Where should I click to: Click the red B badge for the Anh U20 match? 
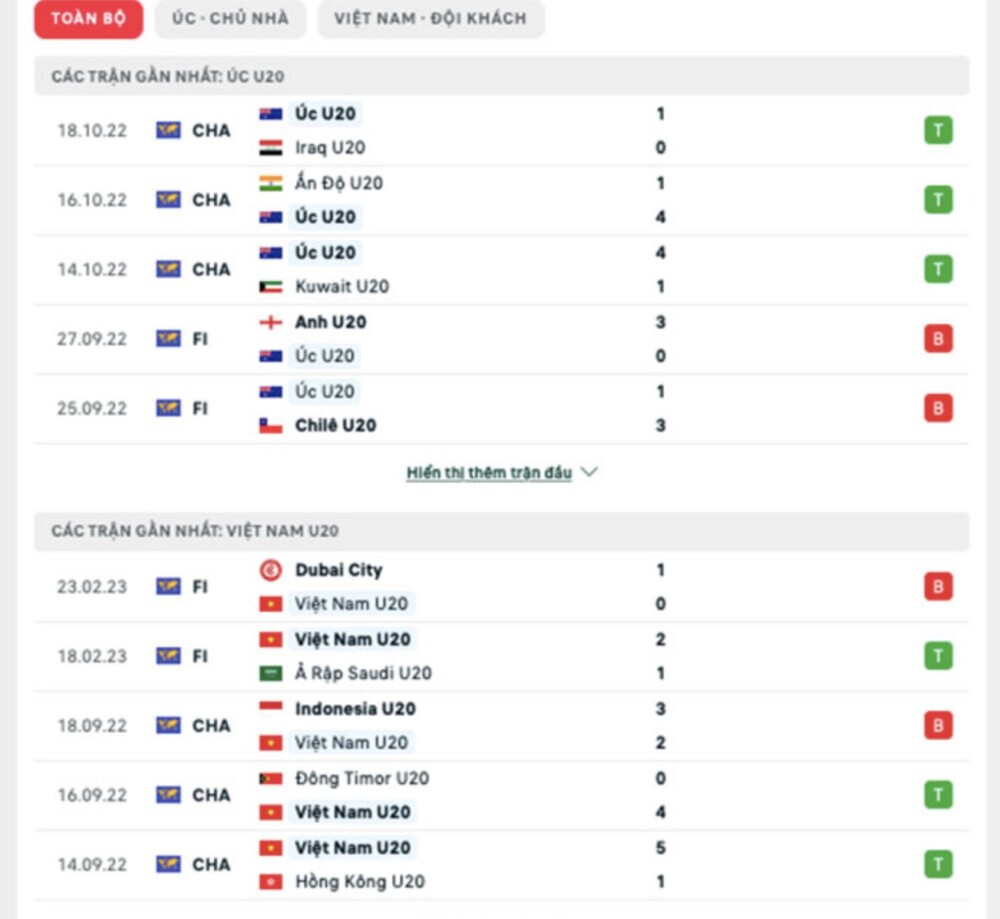pos(937,338)
